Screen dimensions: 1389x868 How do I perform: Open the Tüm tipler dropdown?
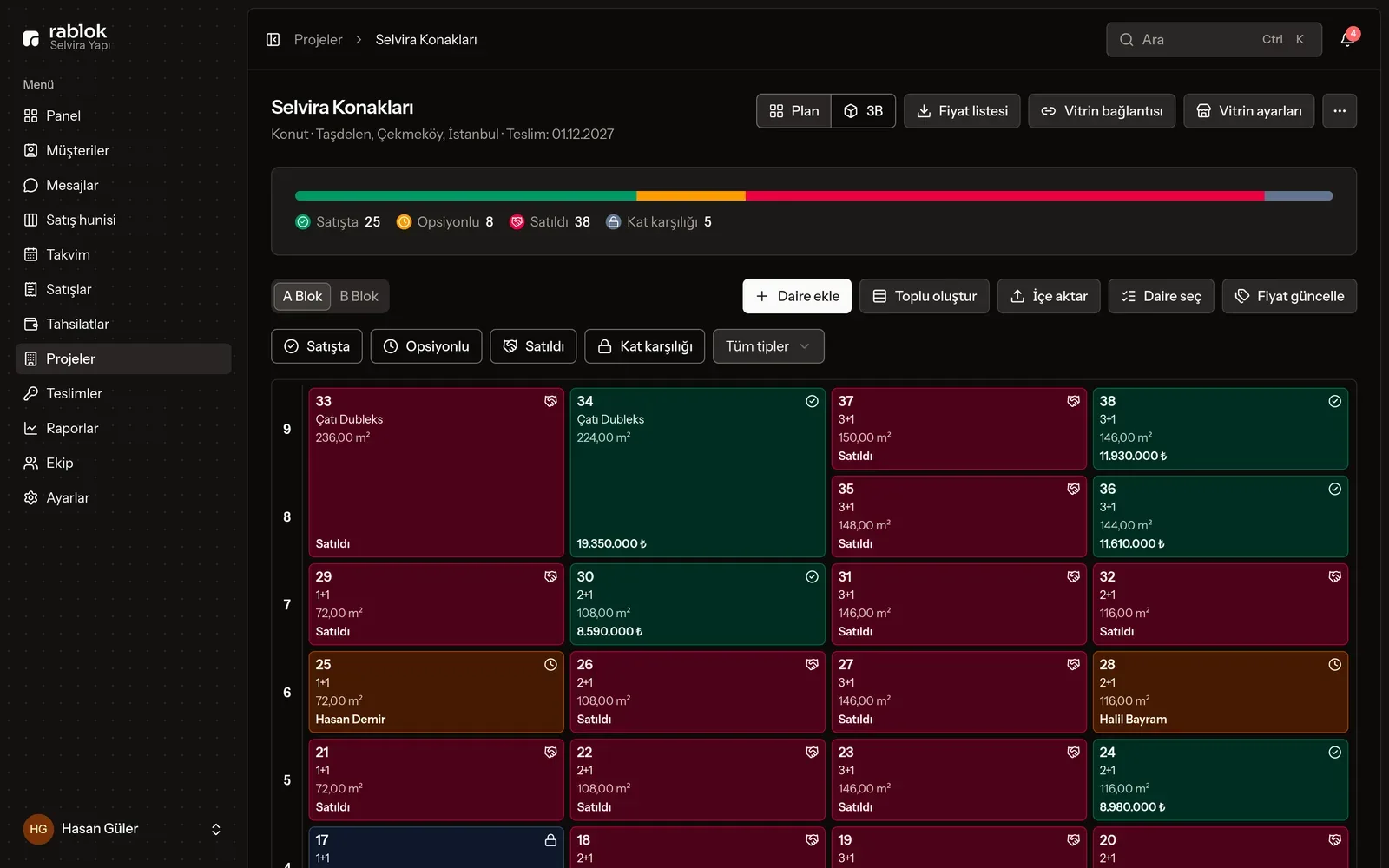pyautogui.click(x=768, y=346)
